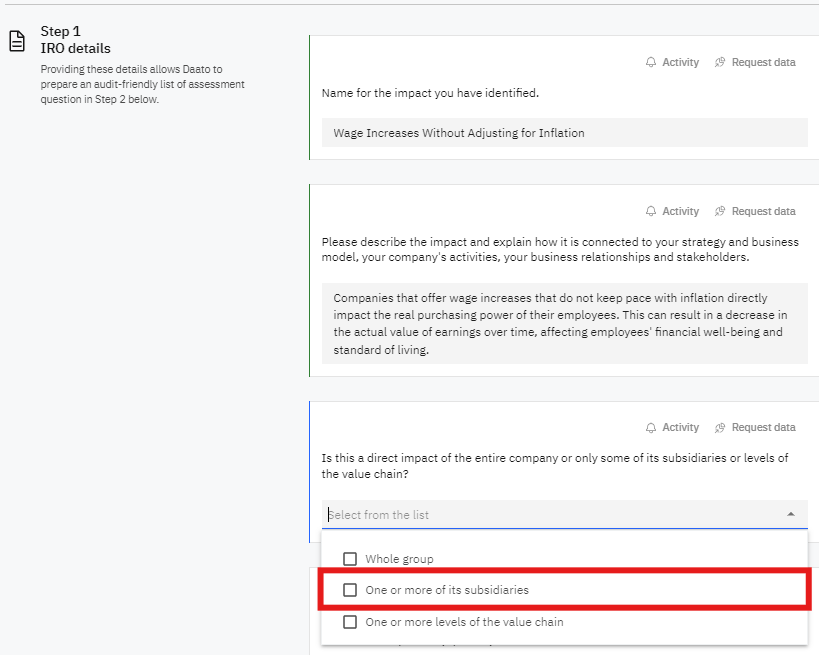Click the Step 1 IRO details heading
Viewport: 819px width, 655px height.
[x=76, y=40]
